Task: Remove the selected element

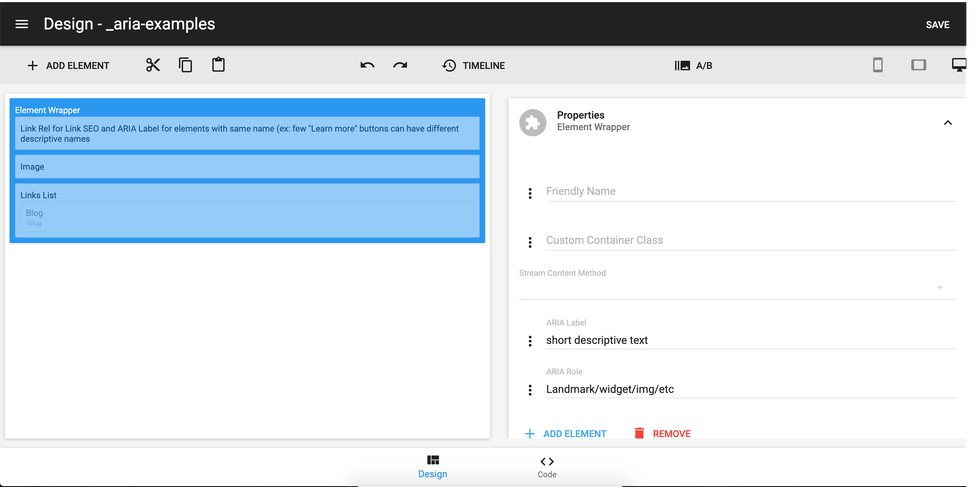Action: tap(661, 434)
